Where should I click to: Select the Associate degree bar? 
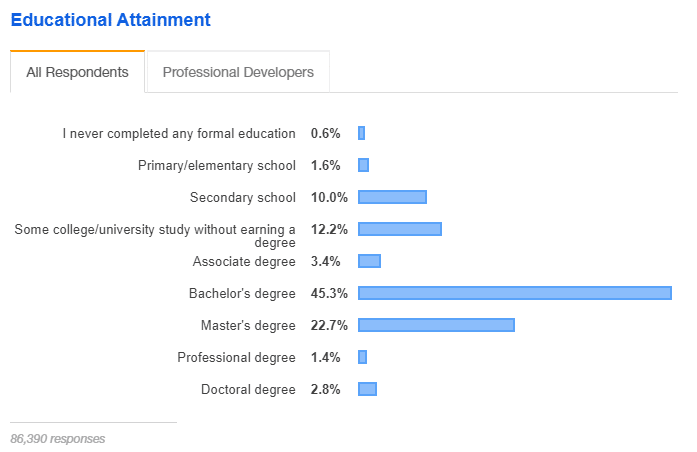click(369, 261)
